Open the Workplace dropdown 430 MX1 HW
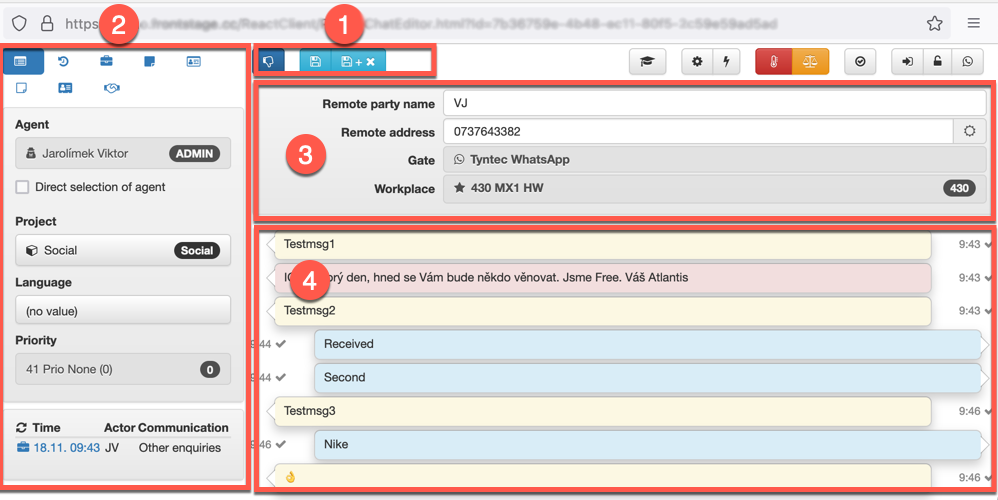 715,188
